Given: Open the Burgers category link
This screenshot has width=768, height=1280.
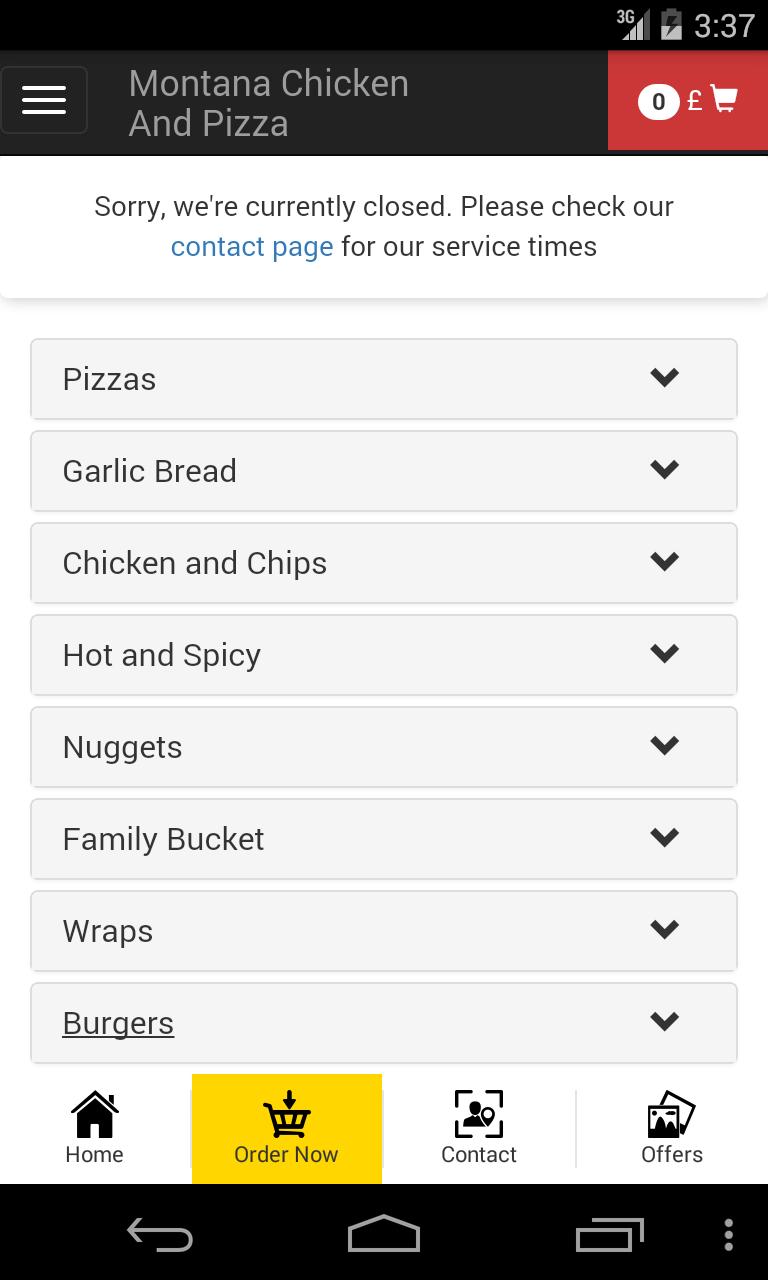Looking at the screenshot, I should pos(118,1023).
